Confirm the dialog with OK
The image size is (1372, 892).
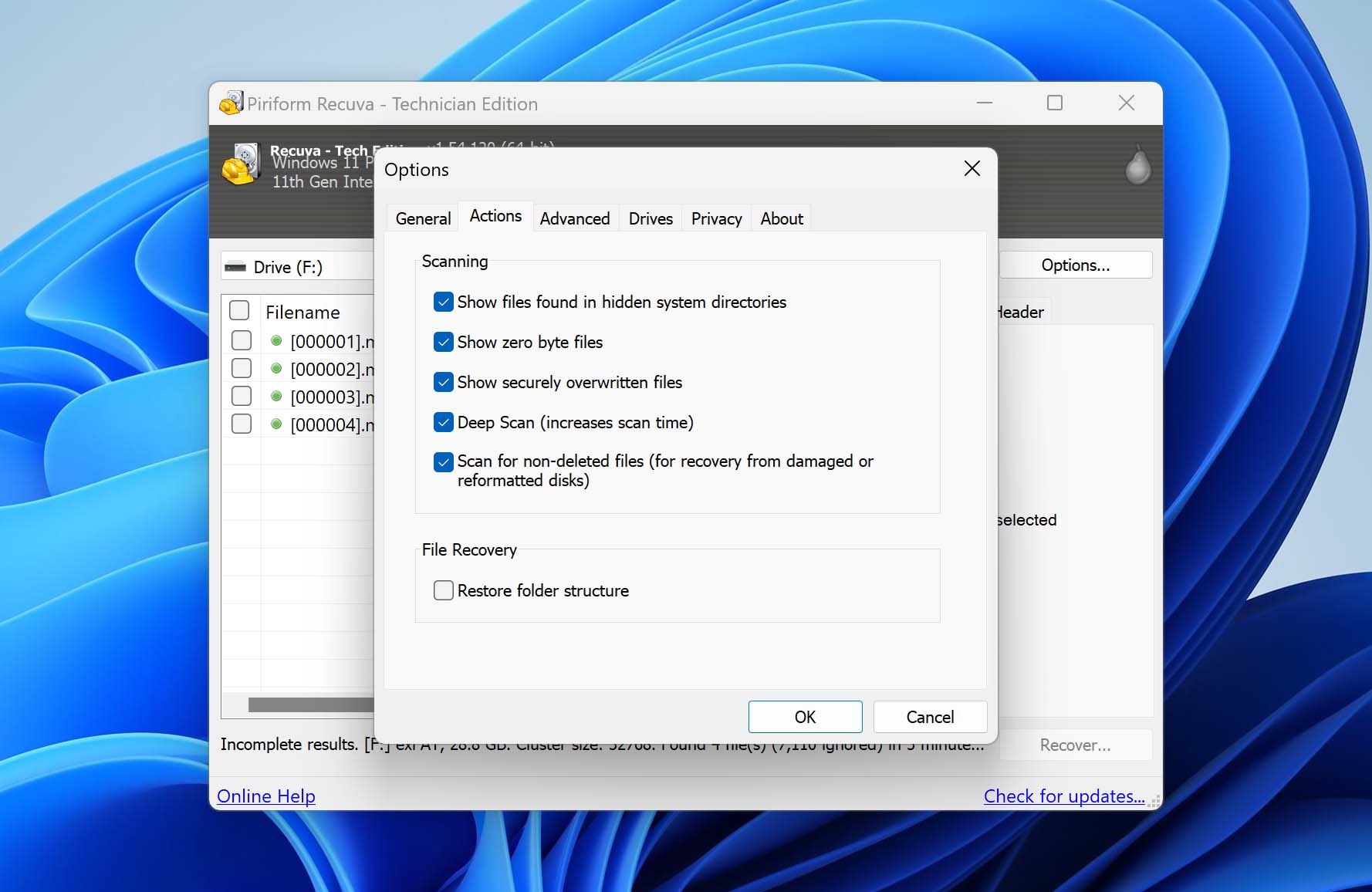[x=805, y=717]
